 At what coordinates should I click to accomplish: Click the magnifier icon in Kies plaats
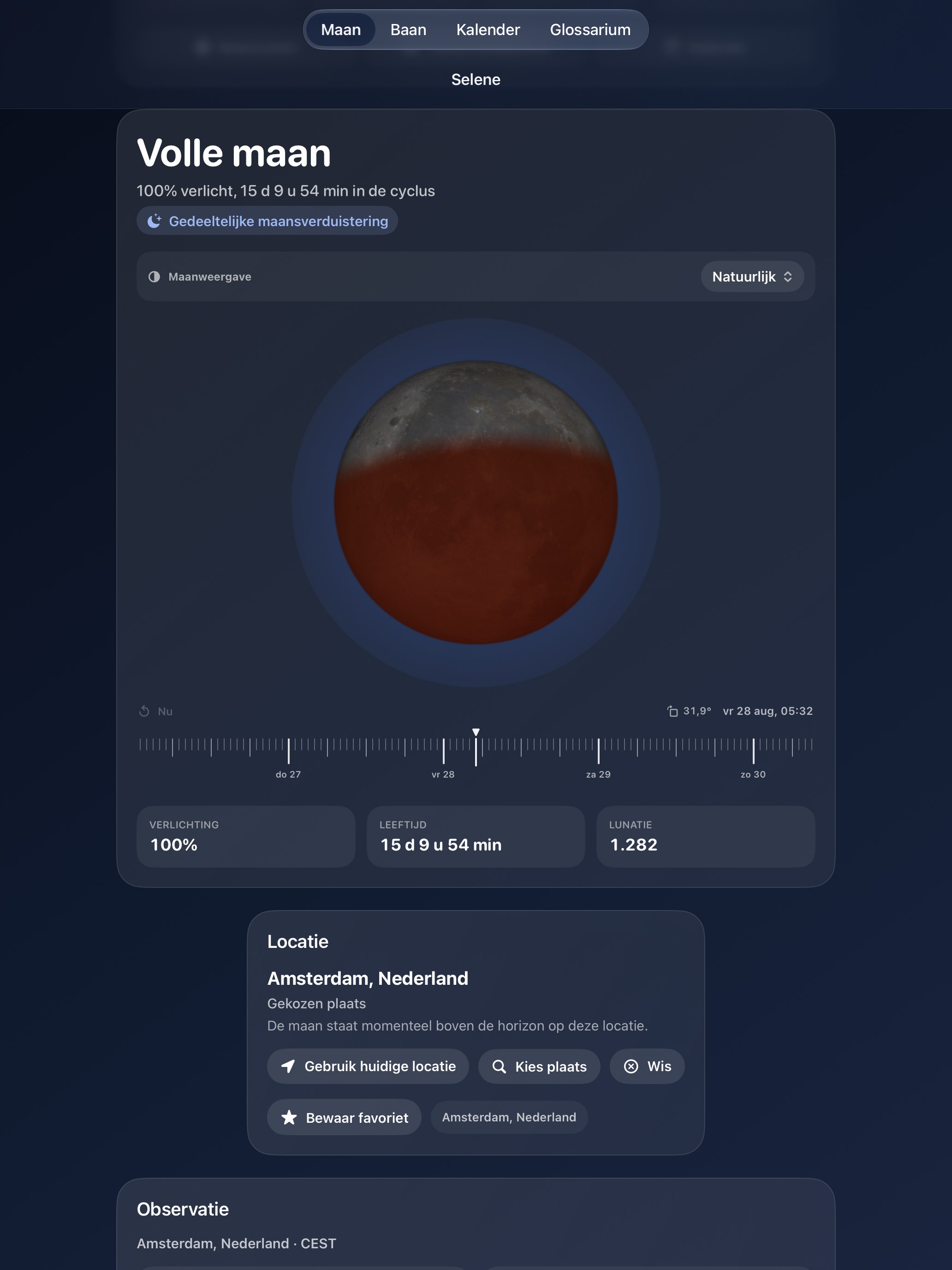click(x=499, y=1067)
